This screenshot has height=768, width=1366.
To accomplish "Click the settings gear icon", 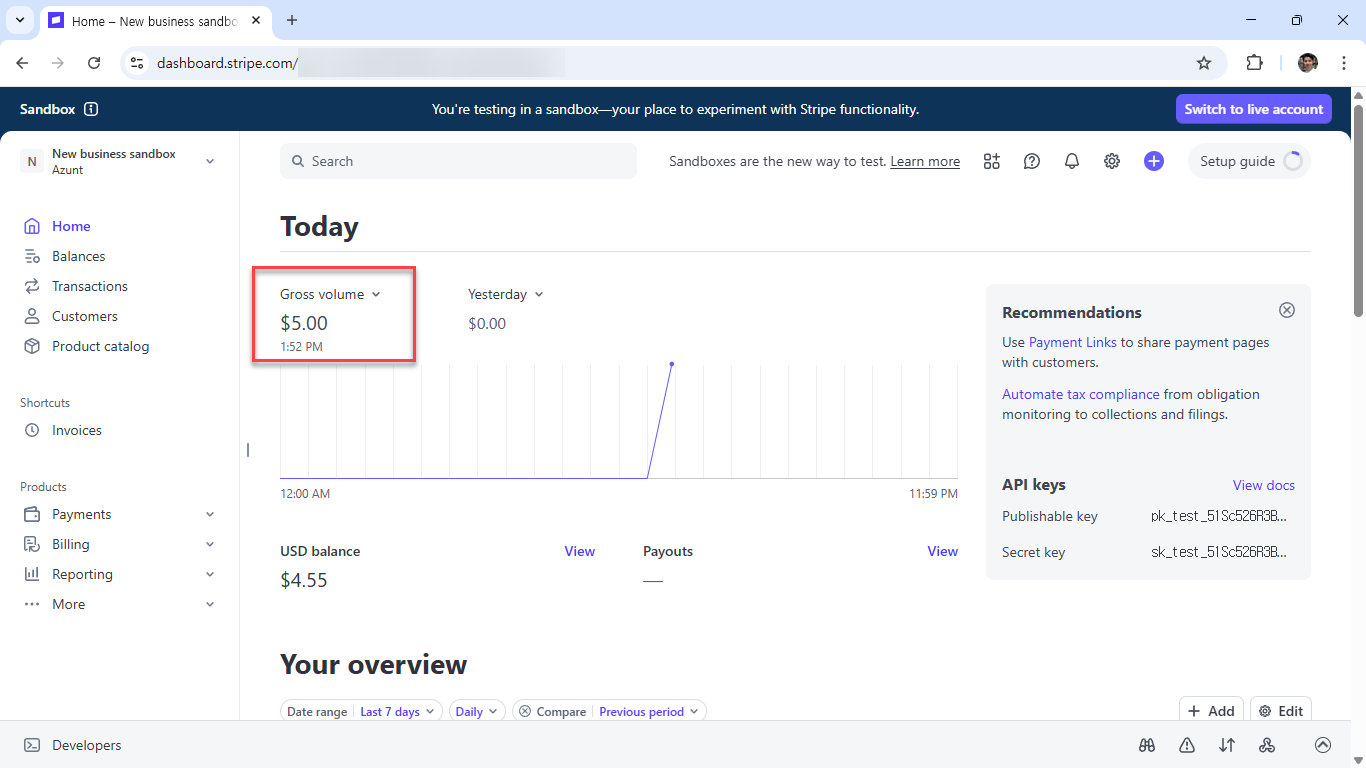I will (x=1112, y=161).
